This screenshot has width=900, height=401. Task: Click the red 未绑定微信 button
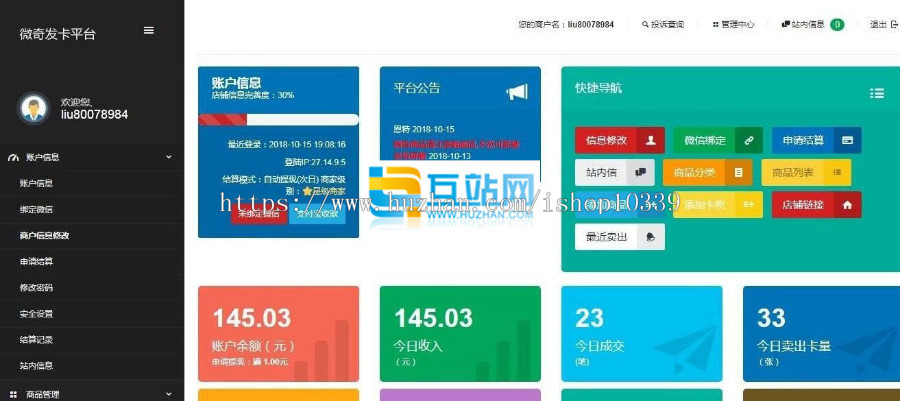pyautogui.click(x=259, y=213)
